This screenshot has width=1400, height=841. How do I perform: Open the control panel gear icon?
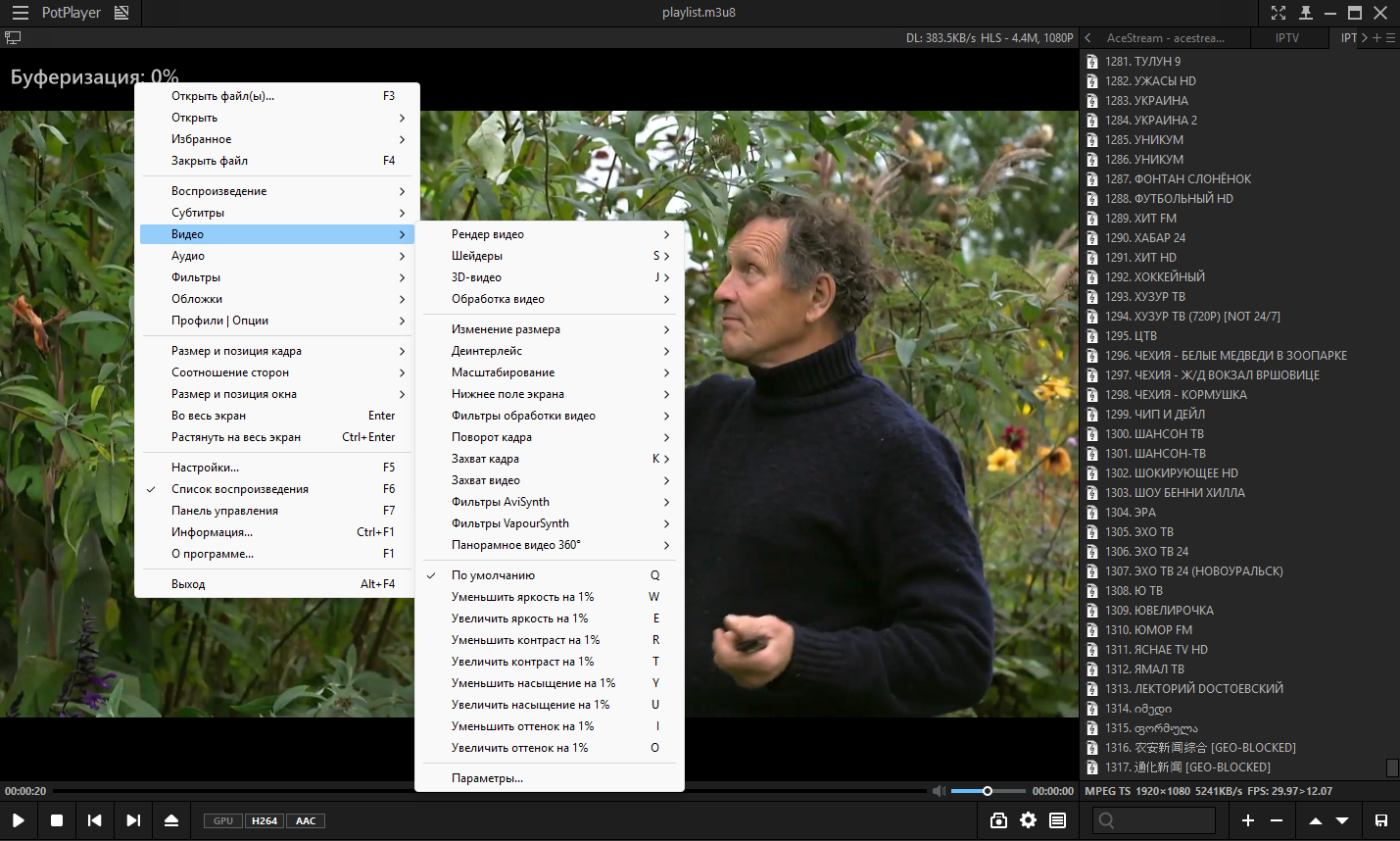1028,820
